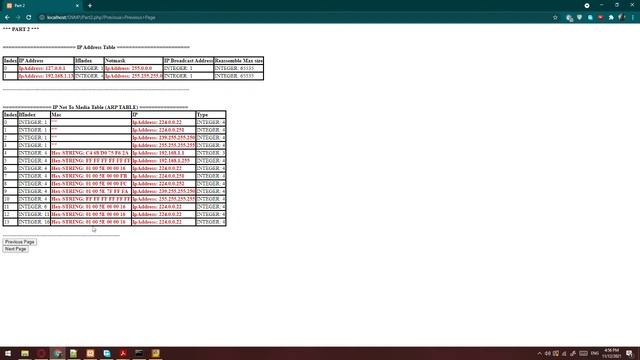Click the ARP IpAddress 224.0.0.252 cell
The height and width of the screenshot is (360, 640).
point(164,184)
